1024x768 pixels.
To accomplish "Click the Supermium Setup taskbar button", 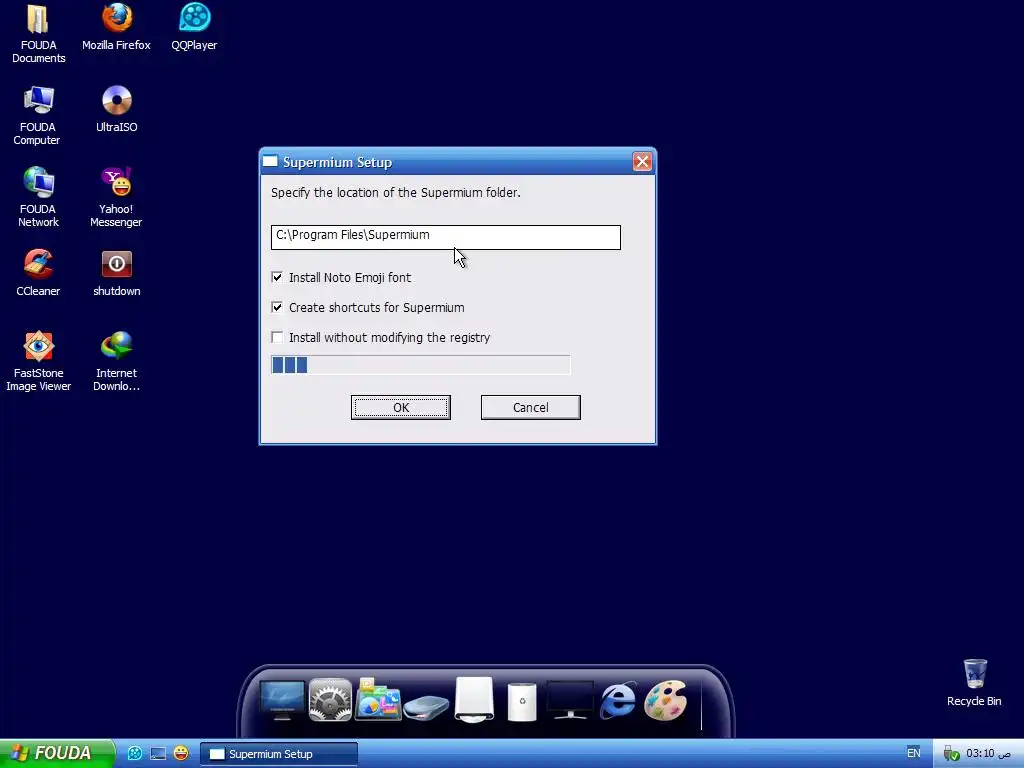I will (279, 754).
